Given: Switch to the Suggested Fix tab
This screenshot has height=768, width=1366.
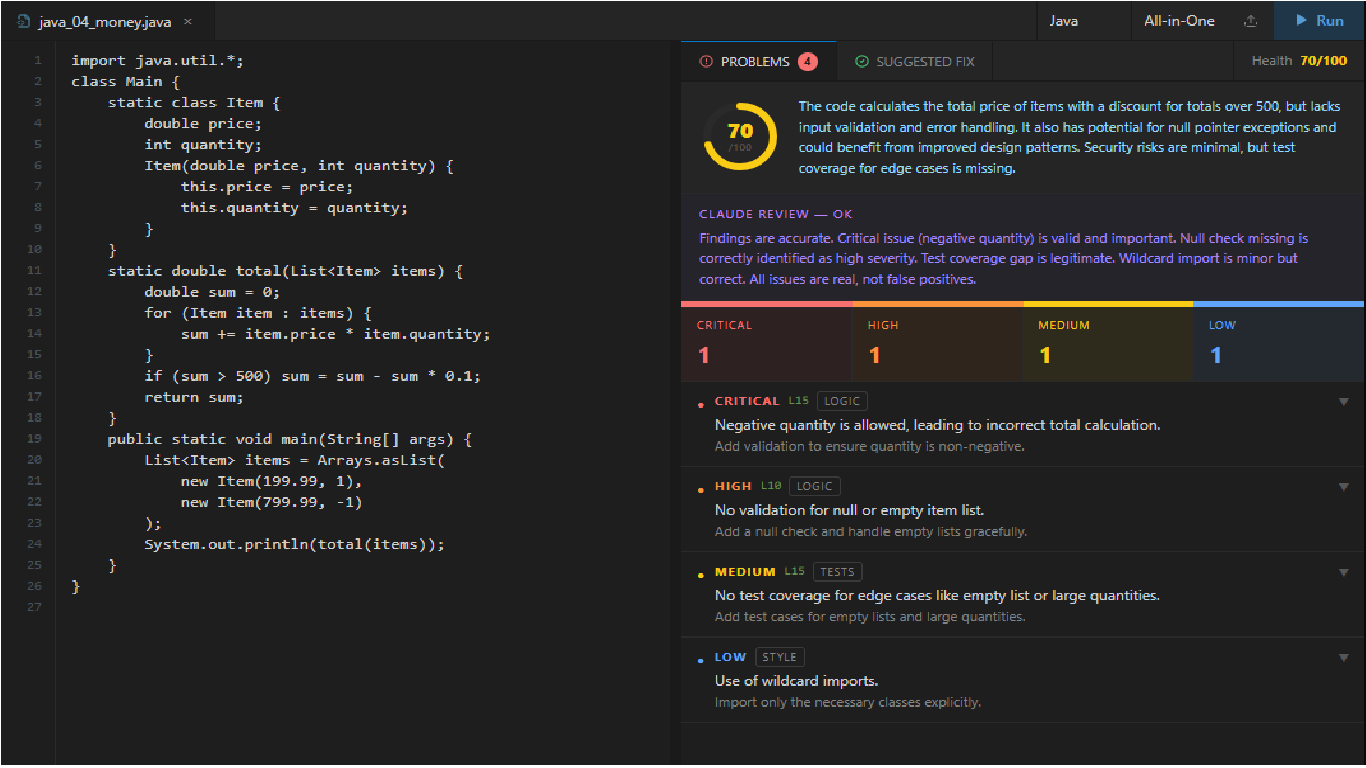Looking at the screenshot, I should (914, 61).
